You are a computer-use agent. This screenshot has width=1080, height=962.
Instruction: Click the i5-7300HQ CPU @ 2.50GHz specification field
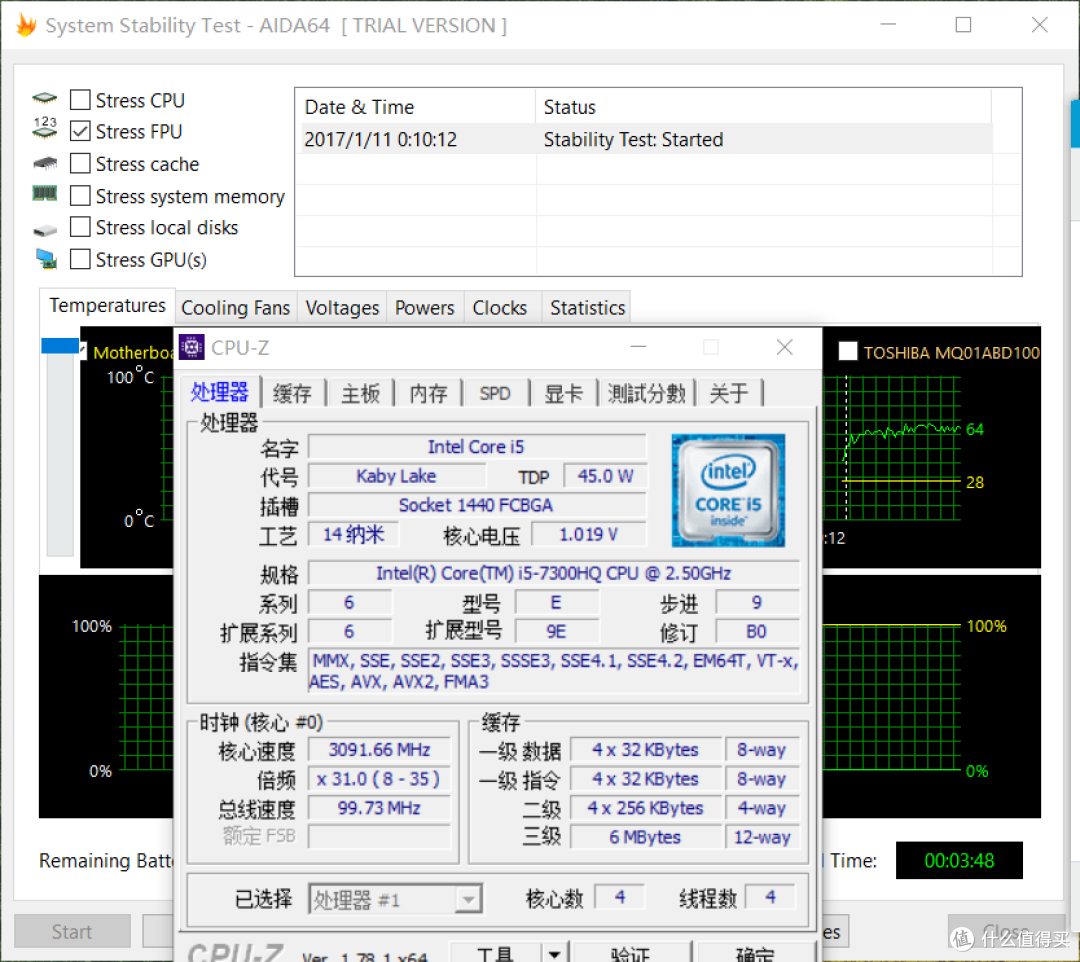554,573
